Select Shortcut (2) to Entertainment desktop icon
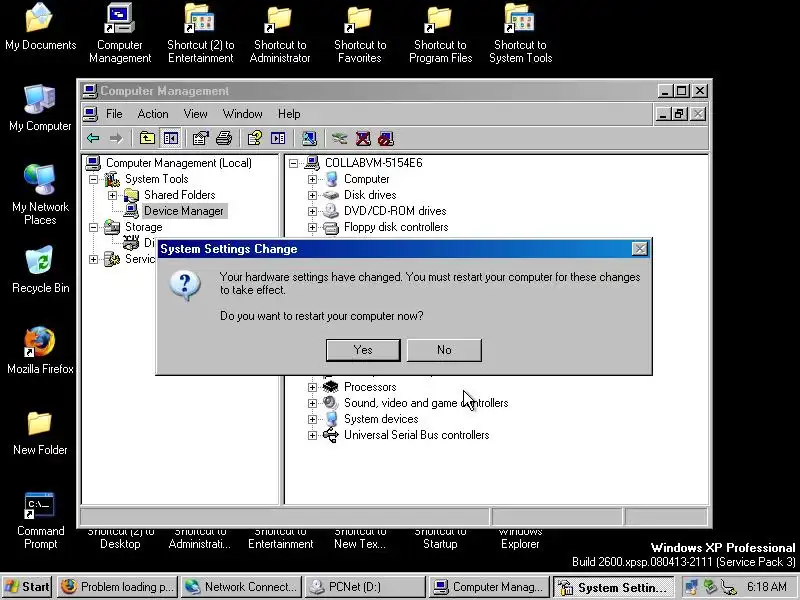This screenshot has height=600, width=800. [x=201, y=33]
